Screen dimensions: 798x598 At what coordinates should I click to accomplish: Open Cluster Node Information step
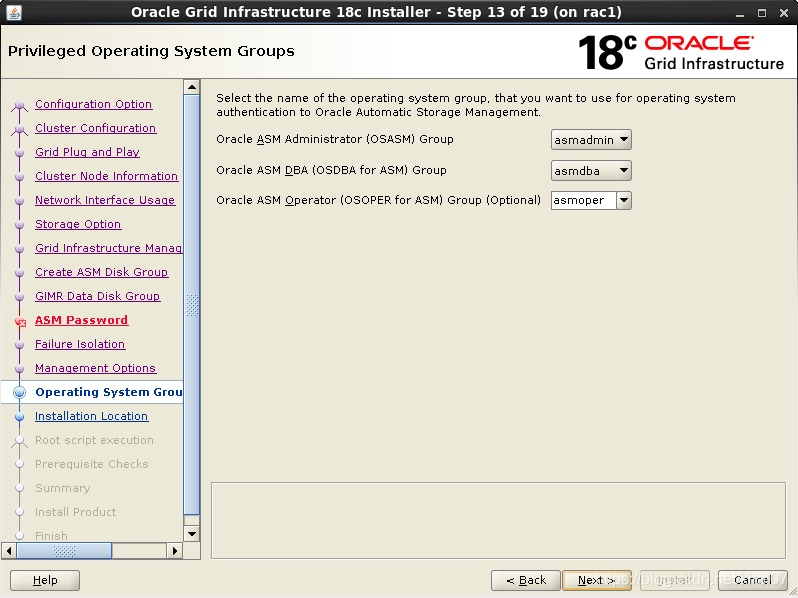click(106, 176)
